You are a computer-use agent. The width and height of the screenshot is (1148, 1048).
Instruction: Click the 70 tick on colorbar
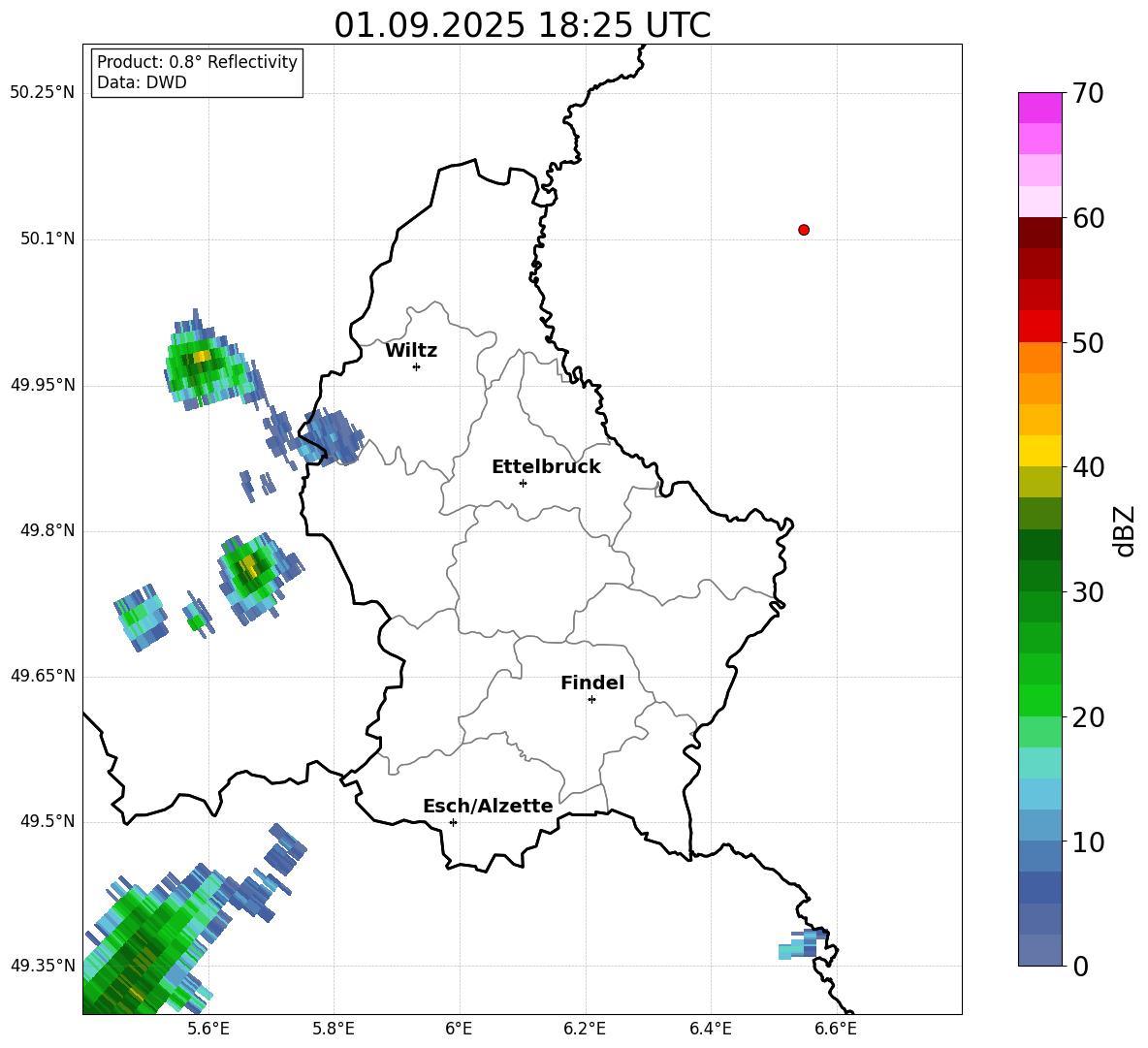[x=1088, y=93]
